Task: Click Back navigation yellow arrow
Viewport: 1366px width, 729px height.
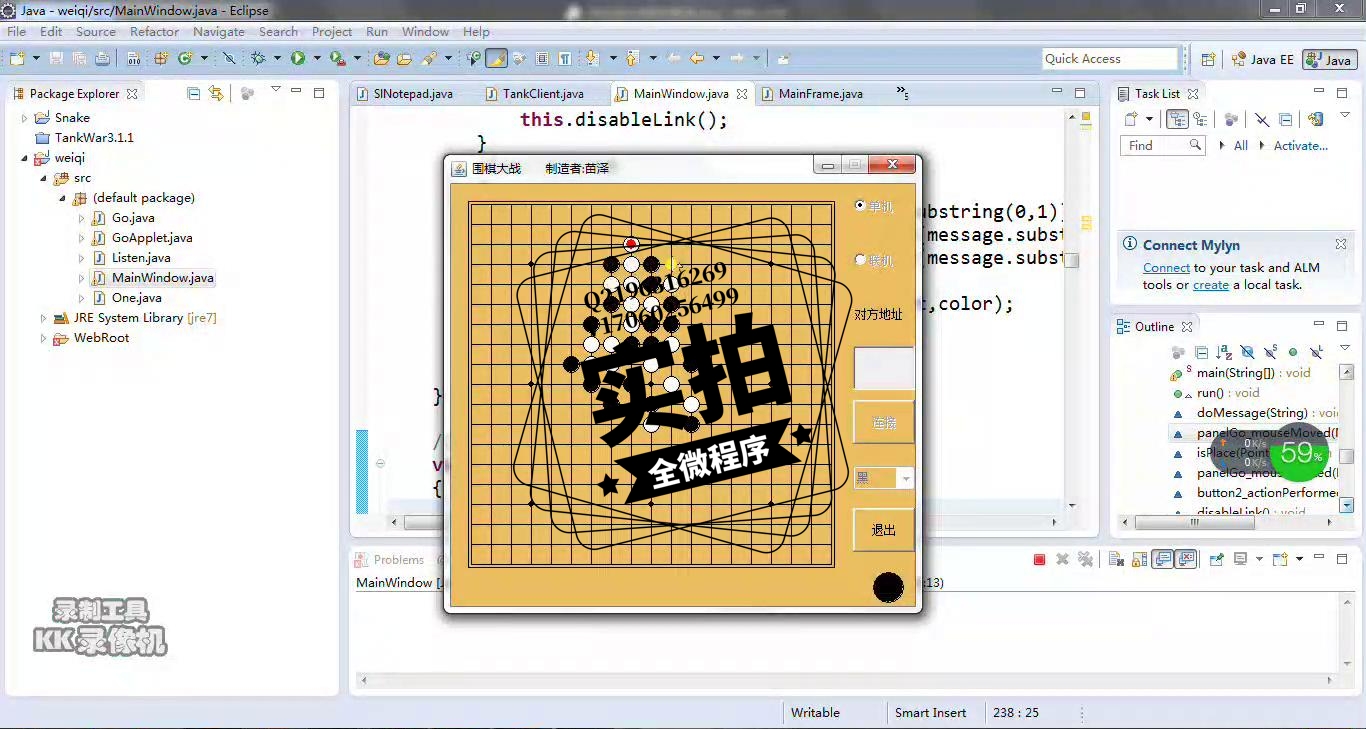Action: pyautogui.click(x=697, y=59)
